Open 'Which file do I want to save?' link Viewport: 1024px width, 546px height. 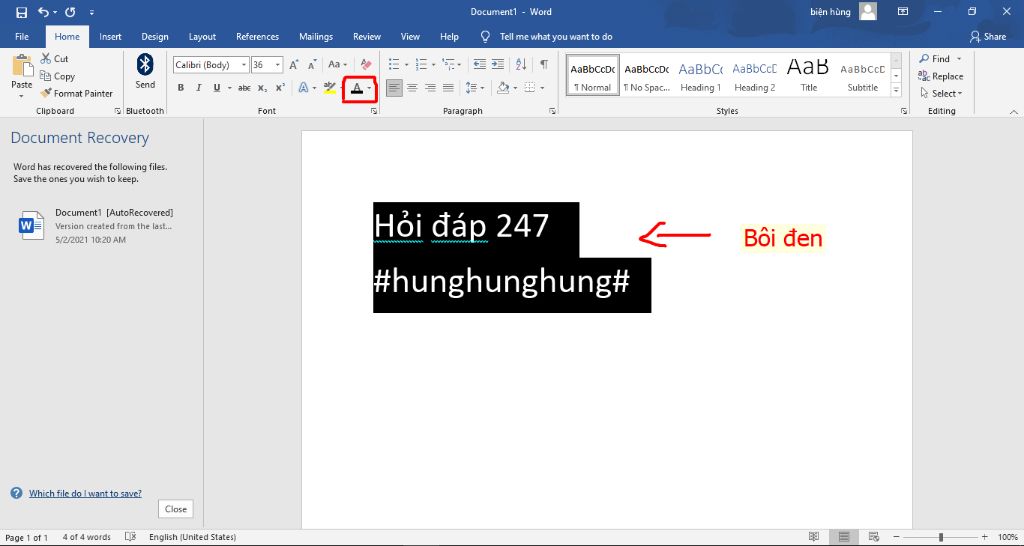(x=85, y=493)
